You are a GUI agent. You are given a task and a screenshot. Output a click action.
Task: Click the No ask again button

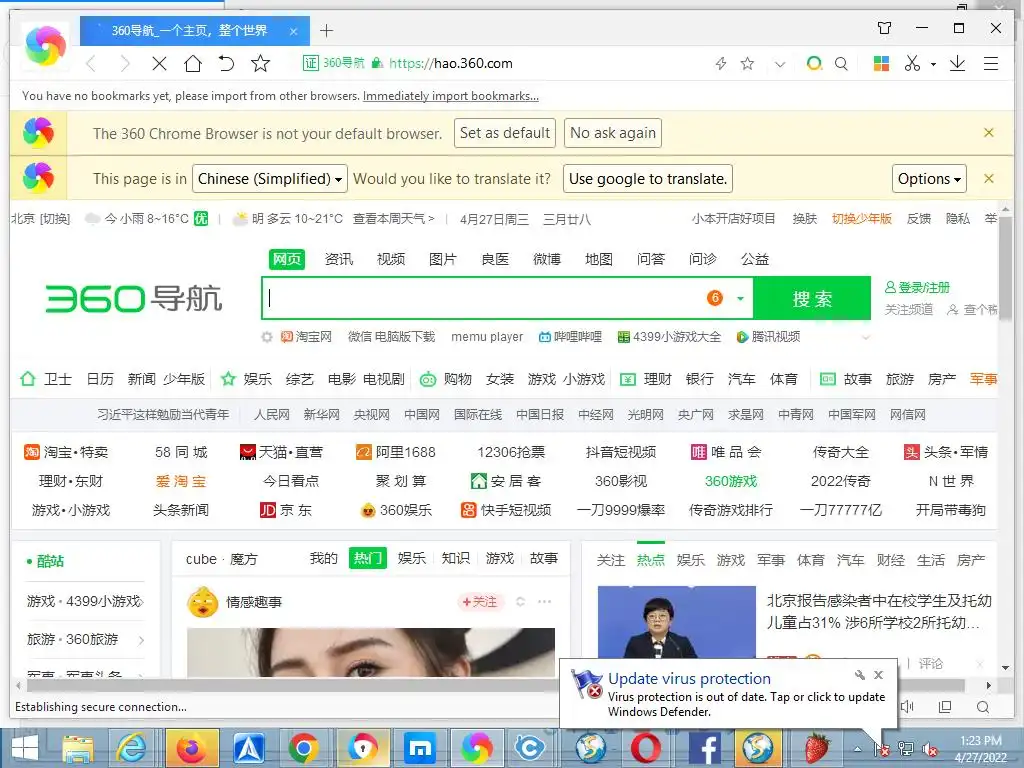click(613, 133)
